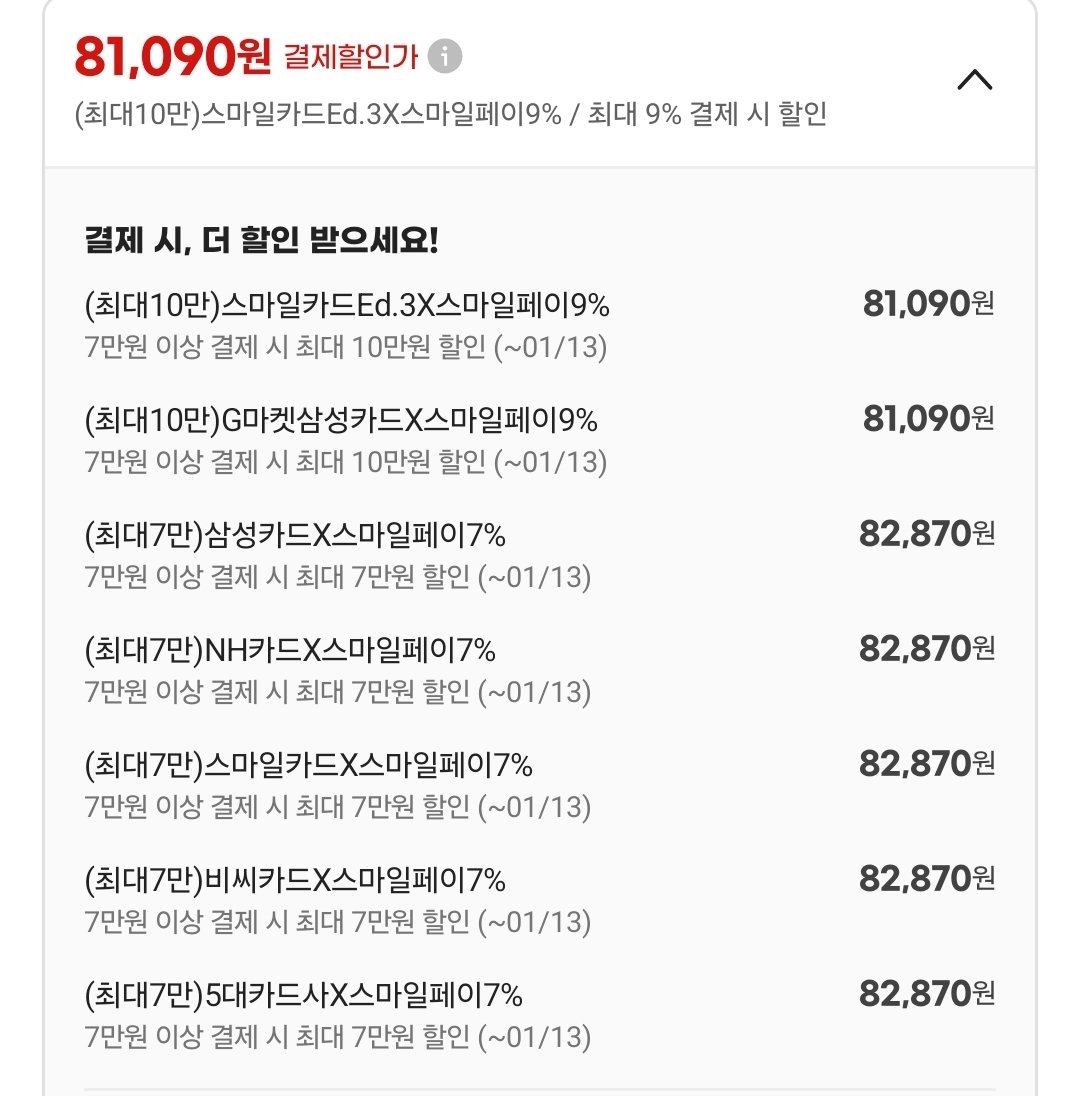Choose the 삼성카드X스마일페이7% discount row
1080x1096 pixels.
296,535
